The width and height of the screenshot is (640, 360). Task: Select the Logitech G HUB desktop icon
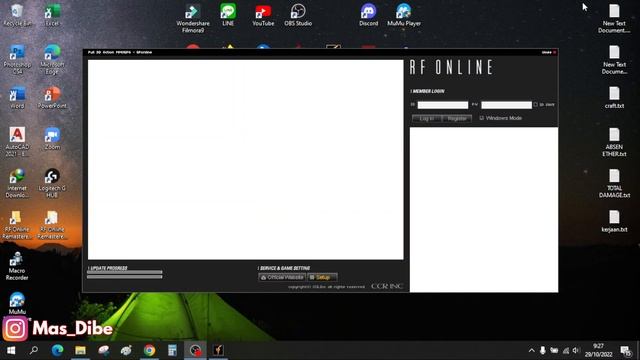[52, 183]
